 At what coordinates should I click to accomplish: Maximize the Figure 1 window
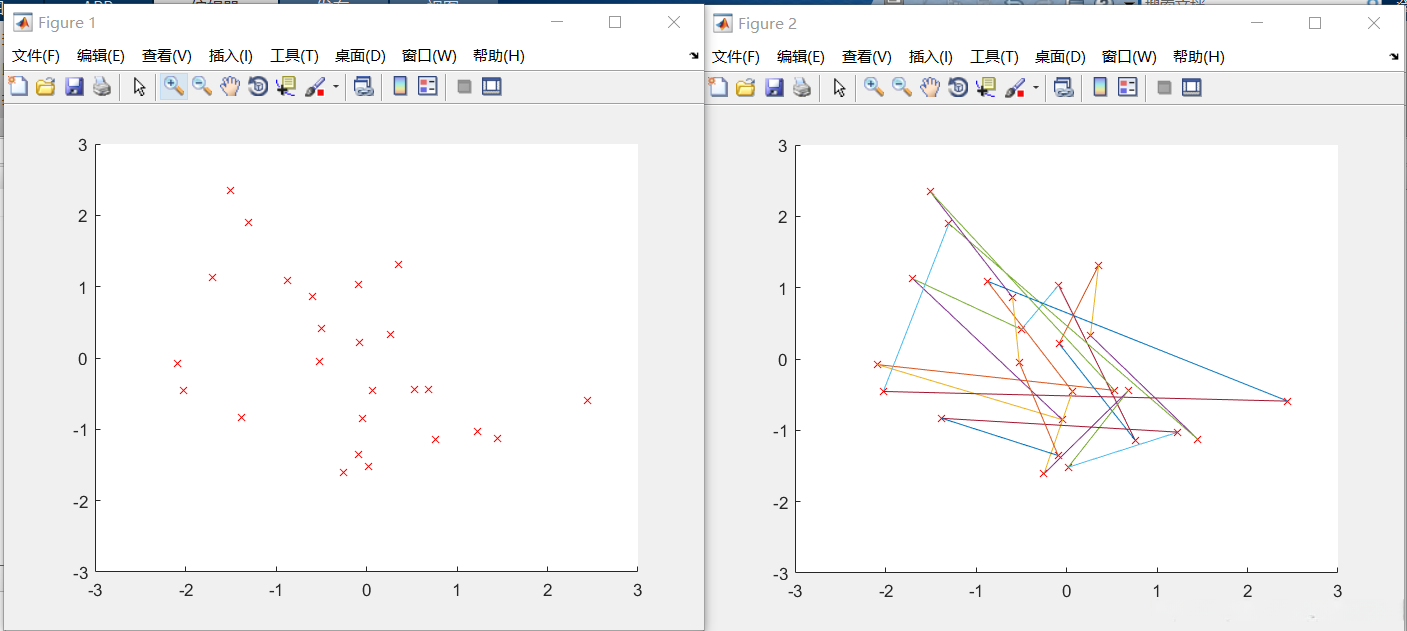(615, 22)
